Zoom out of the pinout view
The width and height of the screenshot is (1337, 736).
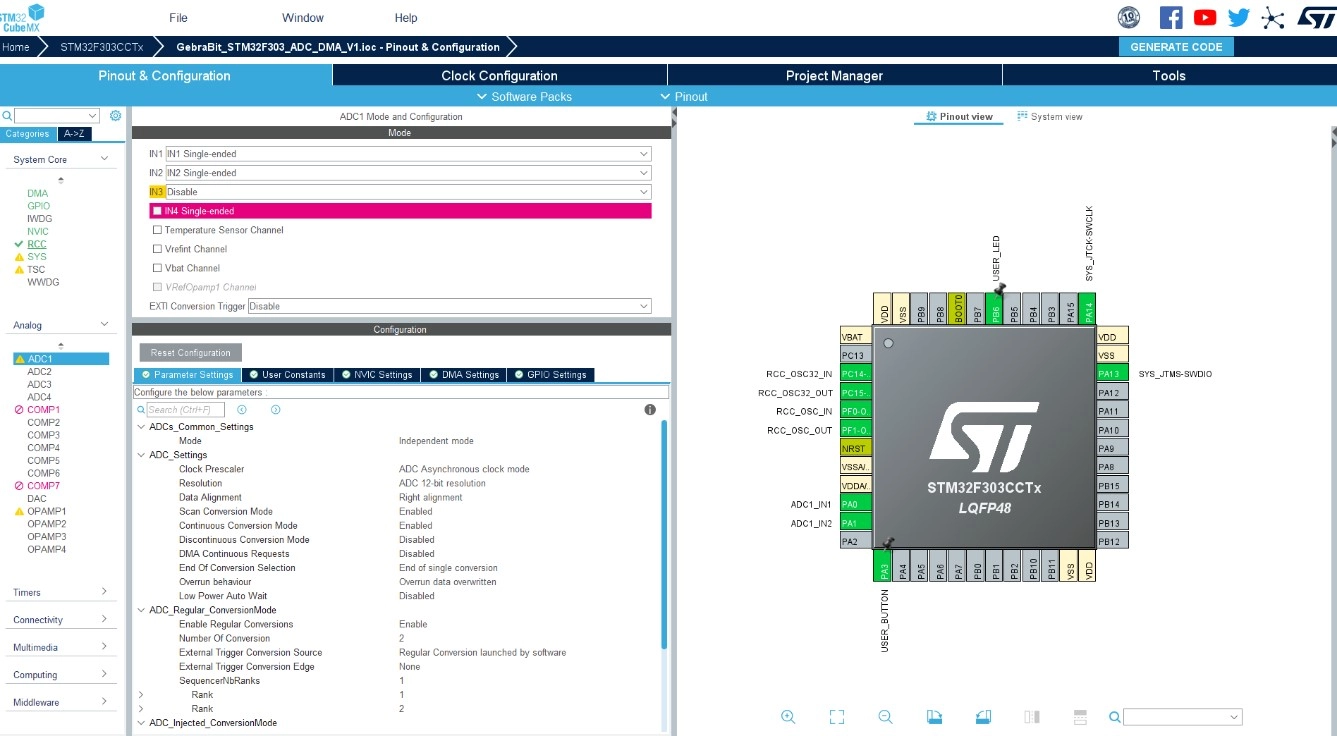tap(885, 717)
